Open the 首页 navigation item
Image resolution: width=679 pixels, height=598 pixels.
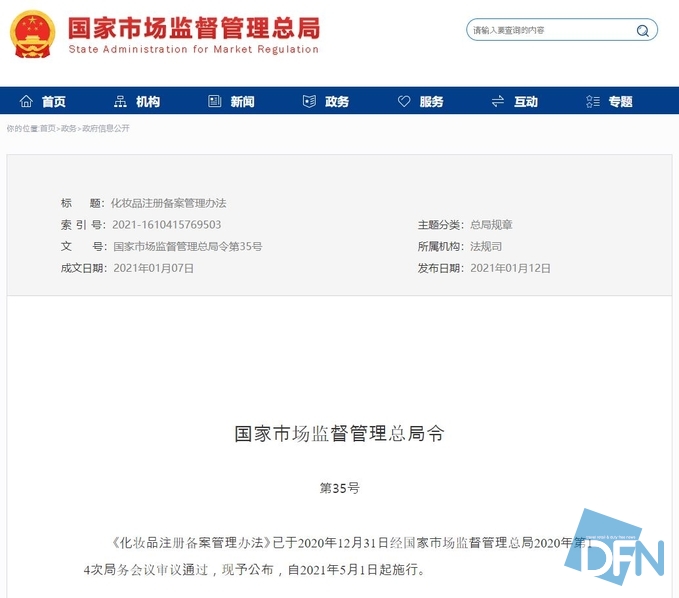pos(54,102)
